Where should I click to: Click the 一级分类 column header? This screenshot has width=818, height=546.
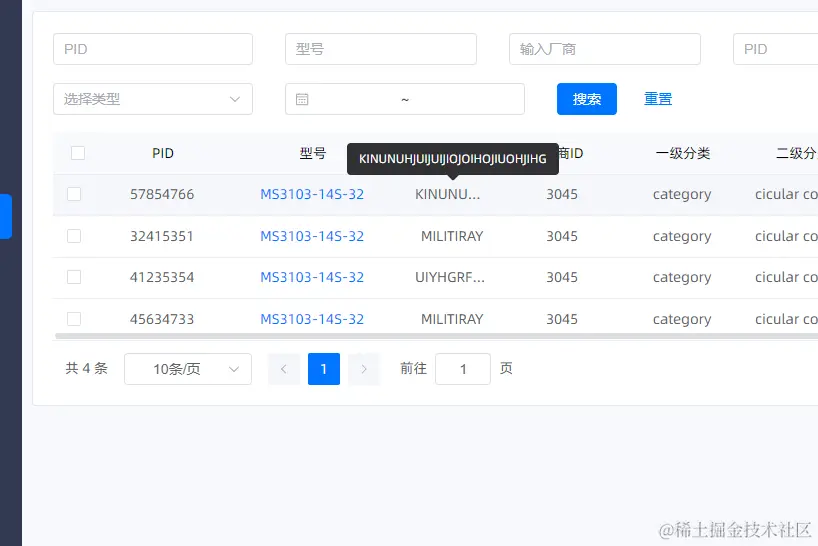[x=682, y=153]
